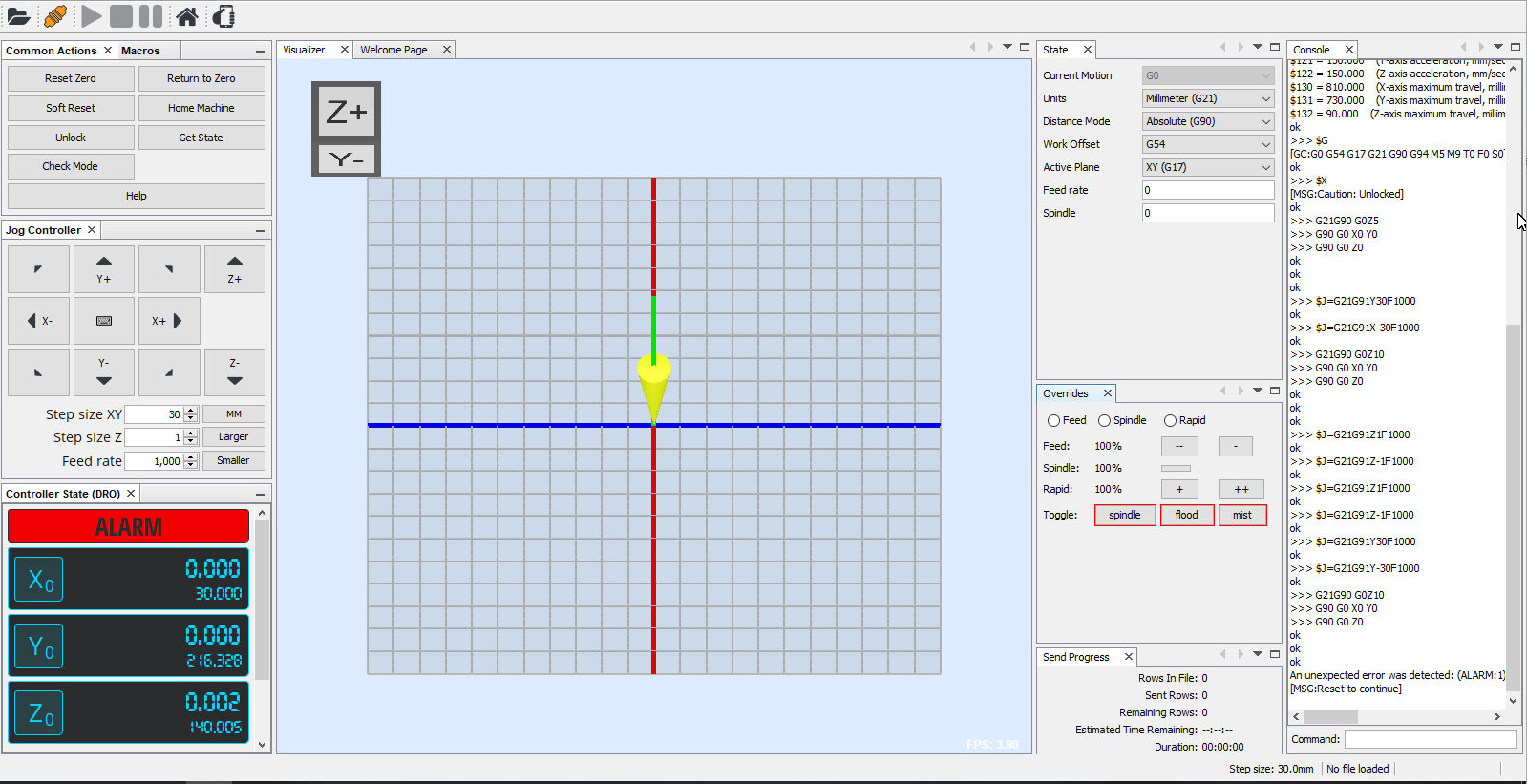
Task: Select the Spindle override radio button
Action: pos(1104,420)
